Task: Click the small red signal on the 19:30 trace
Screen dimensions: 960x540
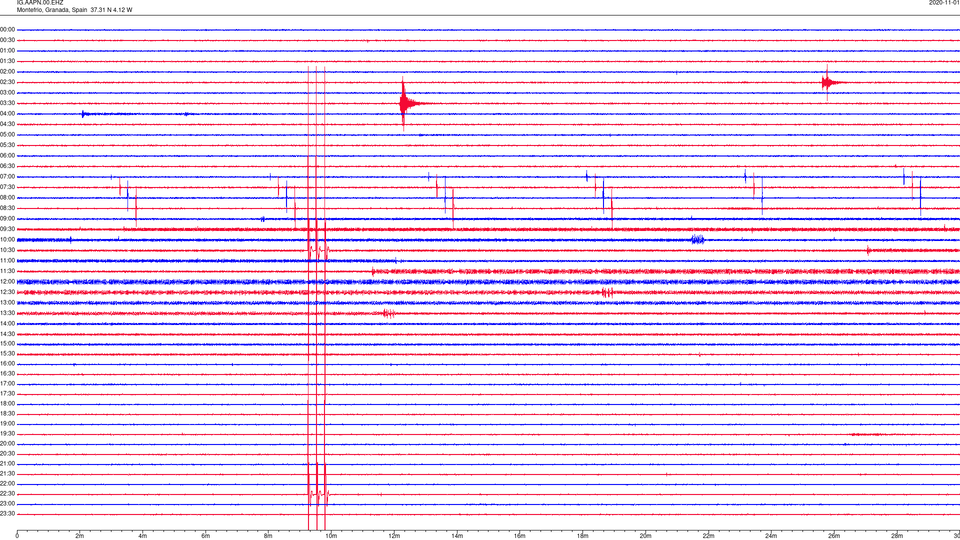Action: [x=866, y=434]
